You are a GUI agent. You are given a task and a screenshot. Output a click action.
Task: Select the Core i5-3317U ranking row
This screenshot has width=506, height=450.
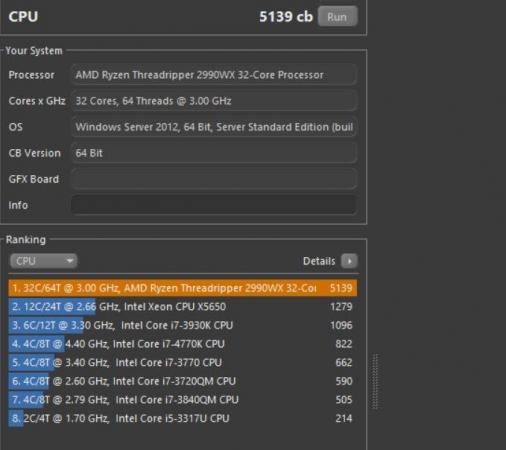[x=183, y=418]
